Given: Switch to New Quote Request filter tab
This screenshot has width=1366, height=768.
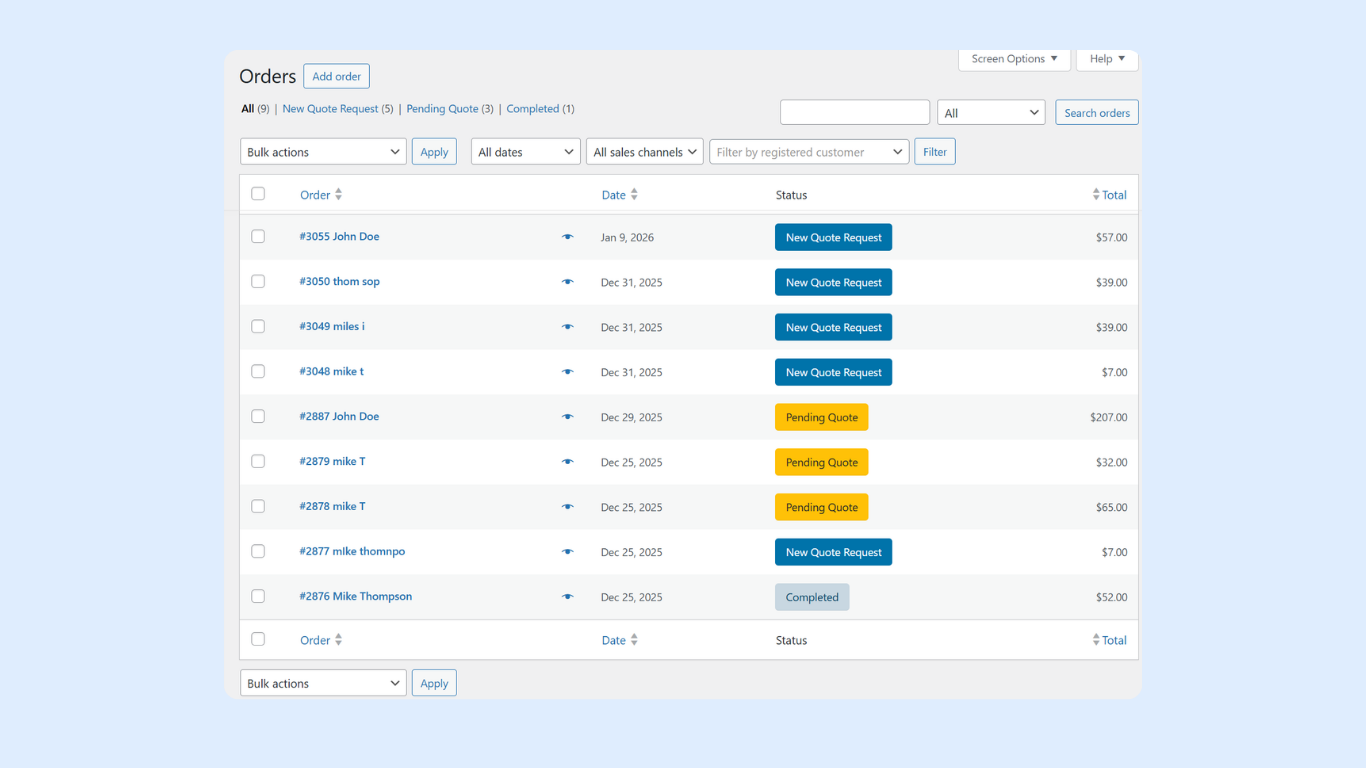Looking at the screenshot, I should pos(330,109).
